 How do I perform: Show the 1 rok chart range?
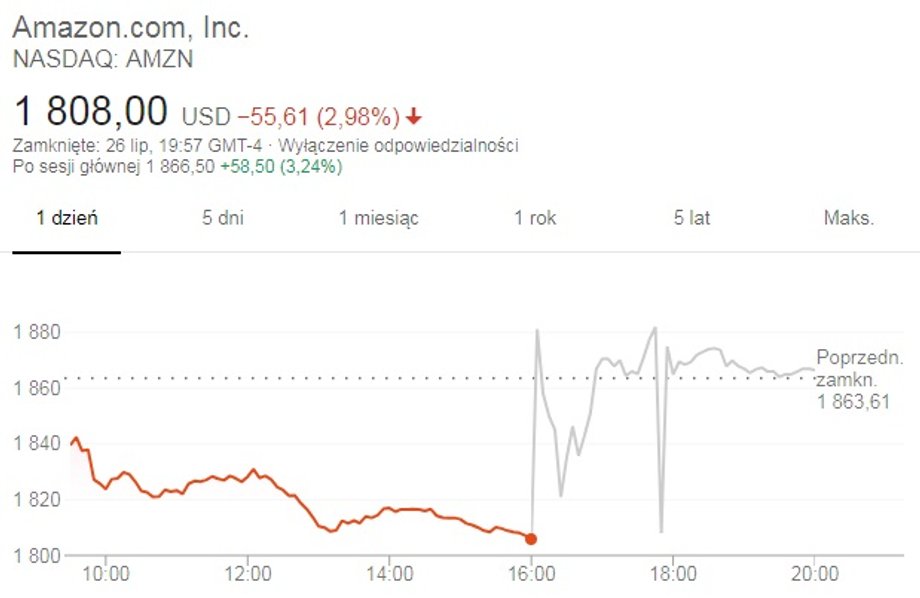click(535, 218)
